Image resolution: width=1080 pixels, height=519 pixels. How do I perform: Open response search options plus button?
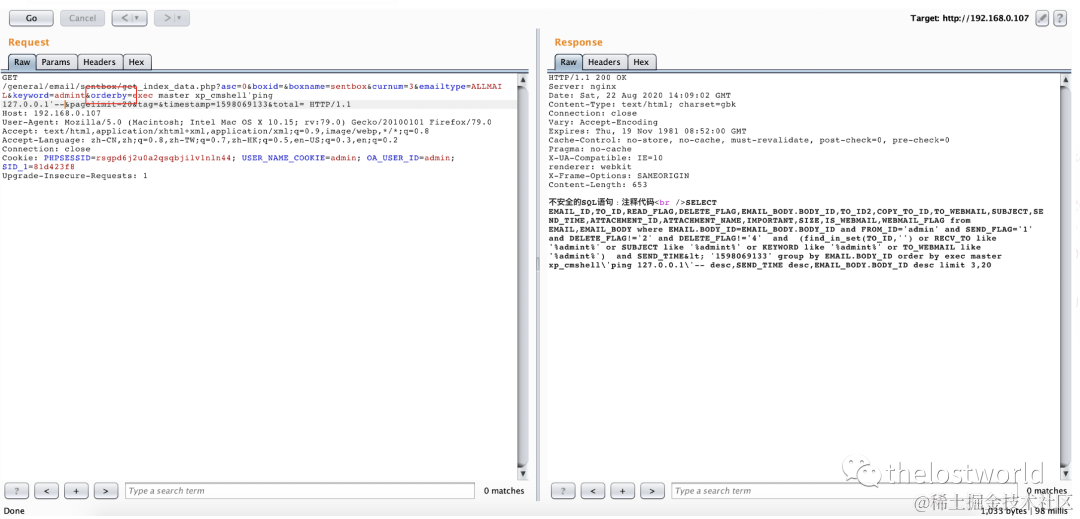click(623, 491)
